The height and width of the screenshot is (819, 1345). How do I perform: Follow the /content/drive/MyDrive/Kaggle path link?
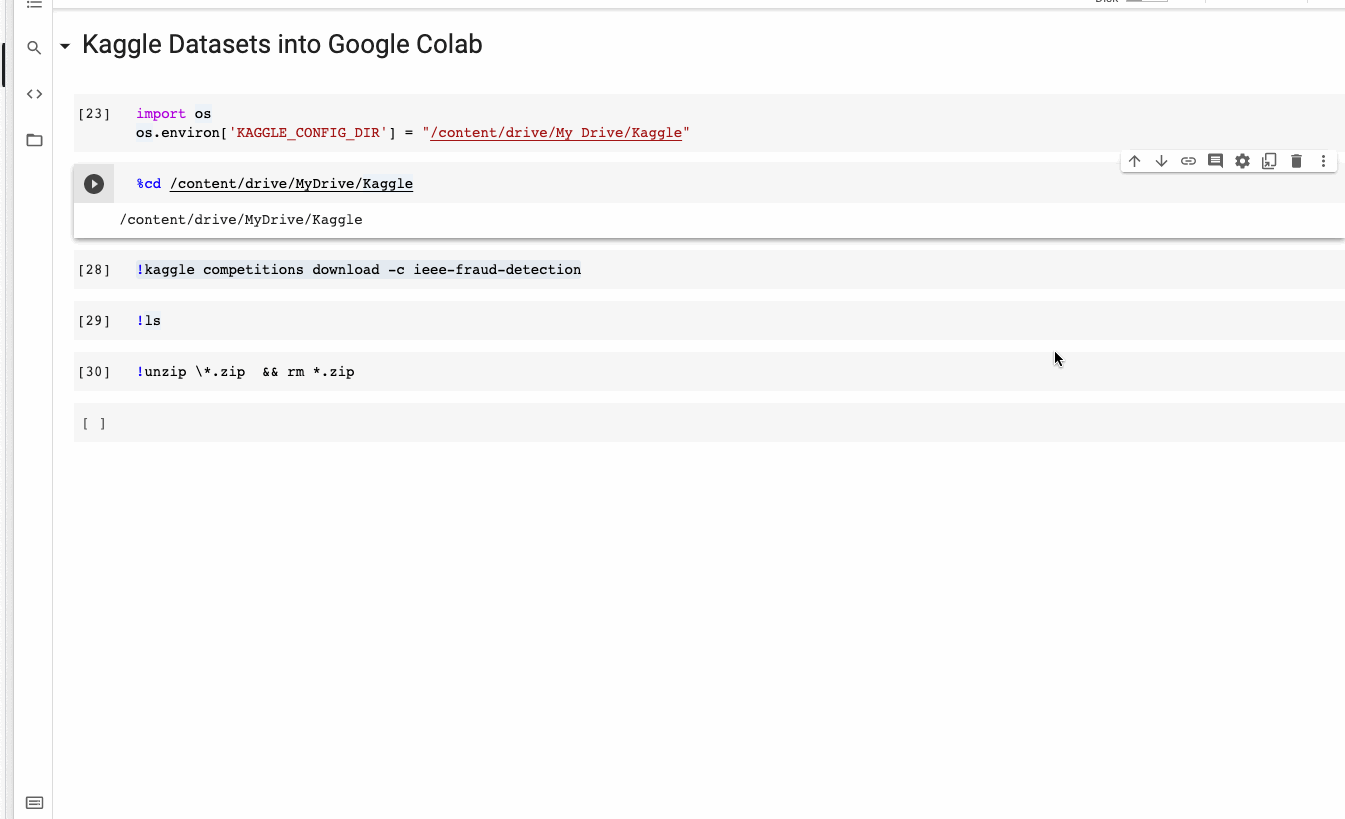point(291,184)
